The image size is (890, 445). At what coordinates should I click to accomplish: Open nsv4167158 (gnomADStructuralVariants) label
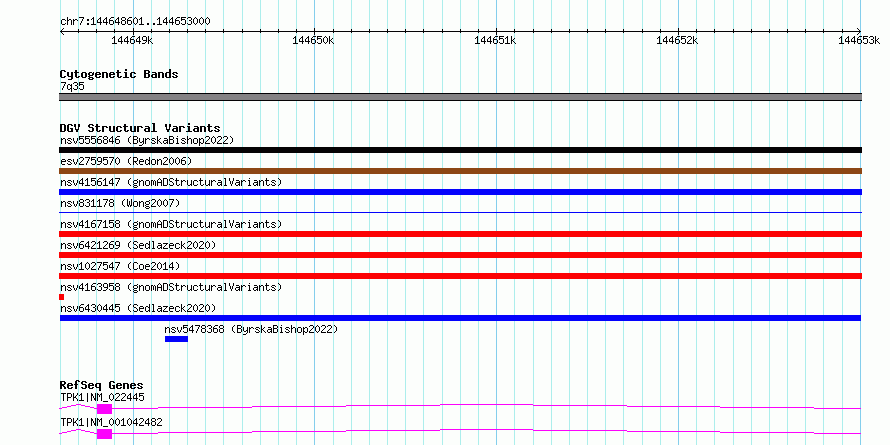pyautogui.click(x=171, y=224)
